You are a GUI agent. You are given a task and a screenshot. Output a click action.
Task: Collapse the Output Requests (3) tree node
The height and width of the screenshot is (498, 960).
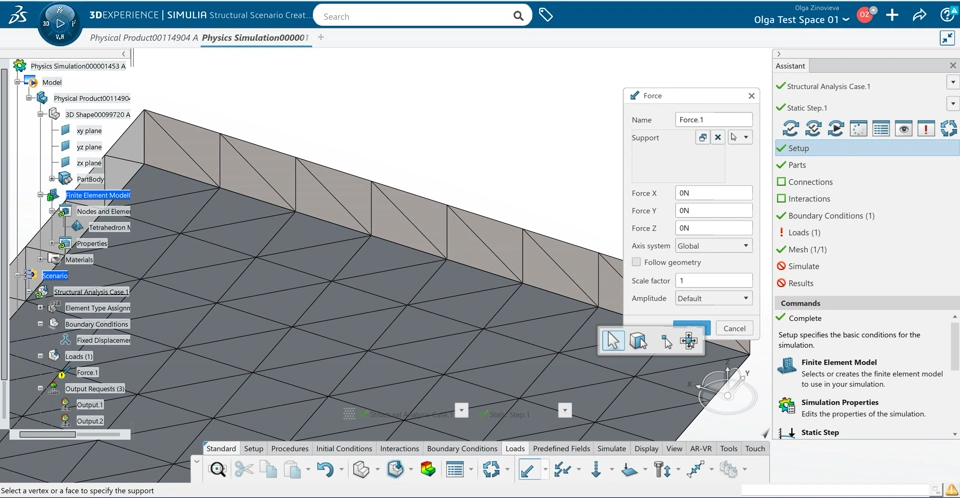[40, 388]
